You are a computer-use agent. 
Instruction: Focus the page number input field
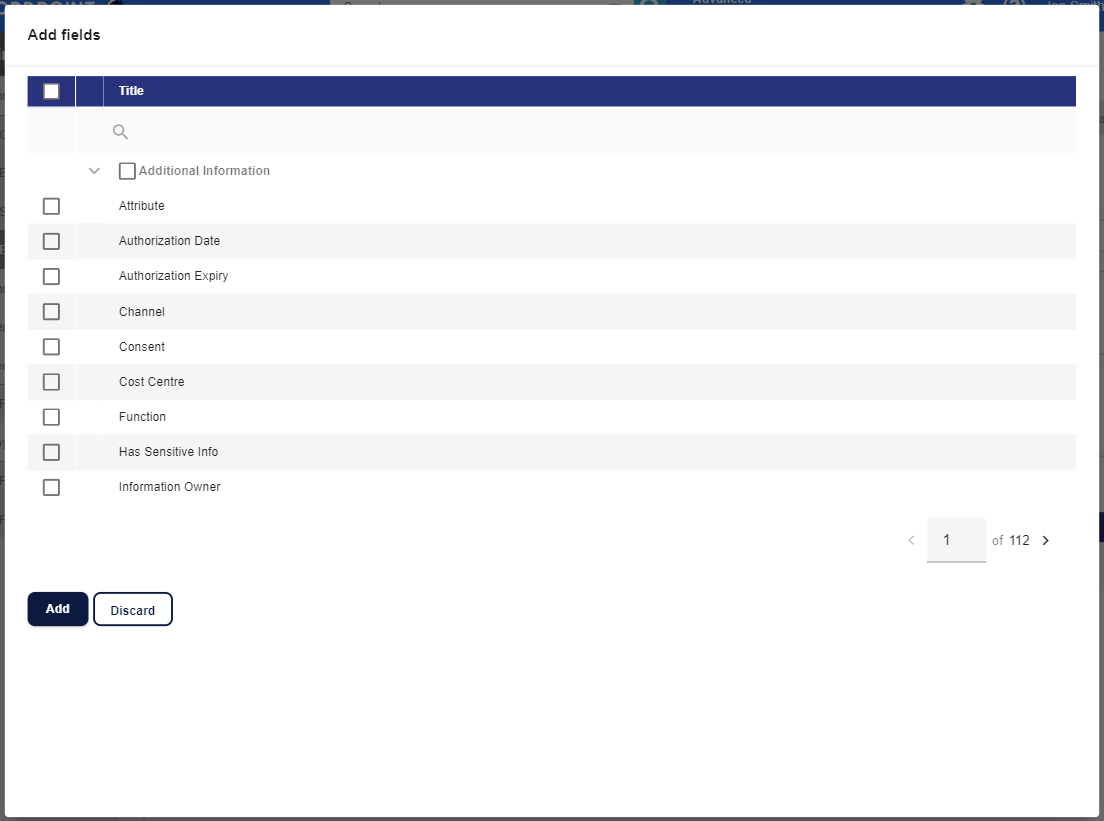pos(956,540)
